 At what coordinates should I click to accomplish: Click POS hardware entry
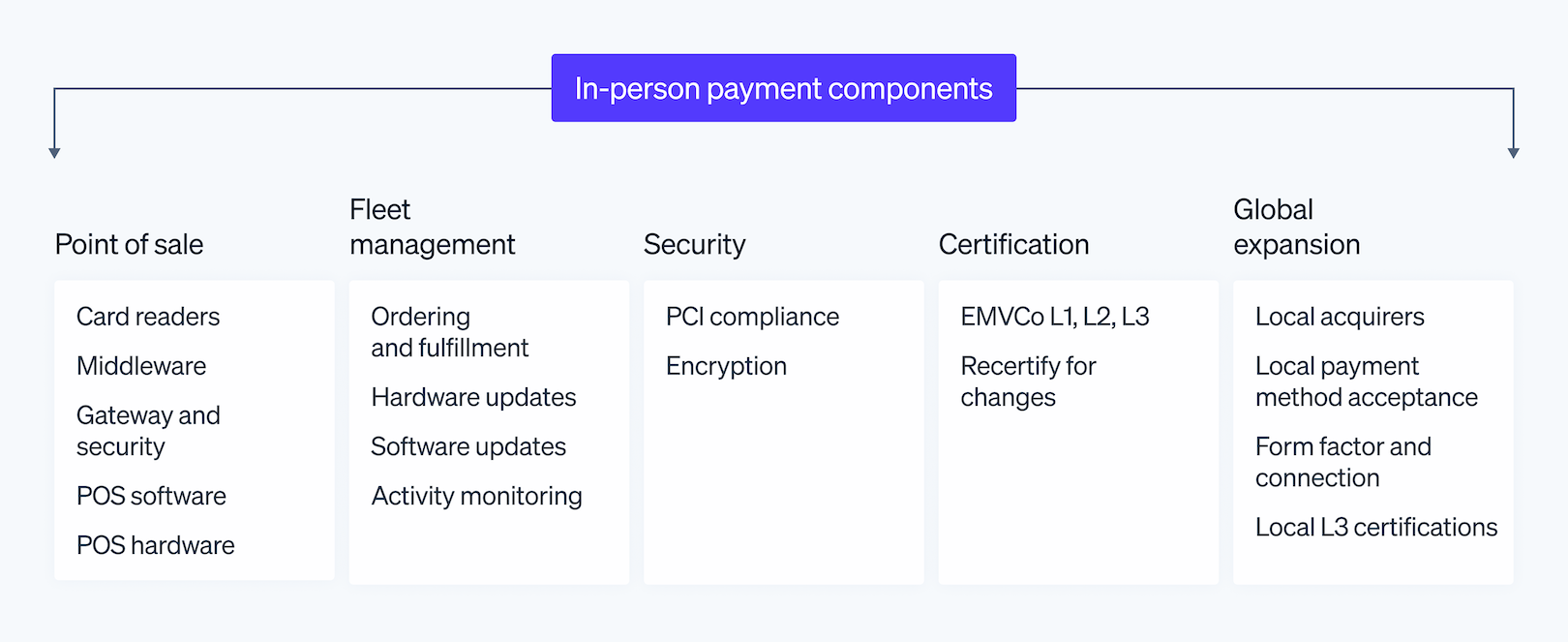pos(155,545)
